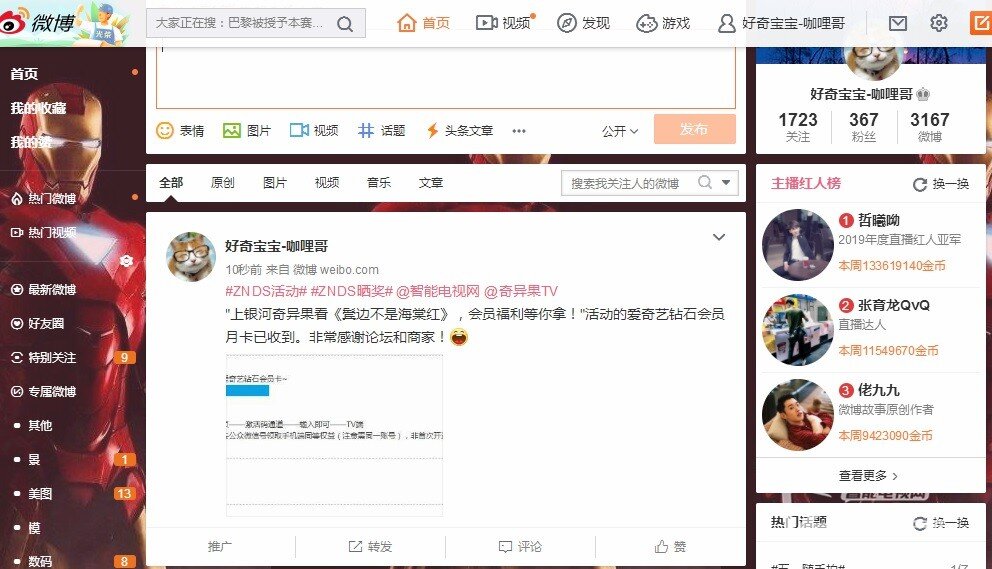Click 转发 repost button
This screenshot has height=569, width=992.
tap(370, 546)
